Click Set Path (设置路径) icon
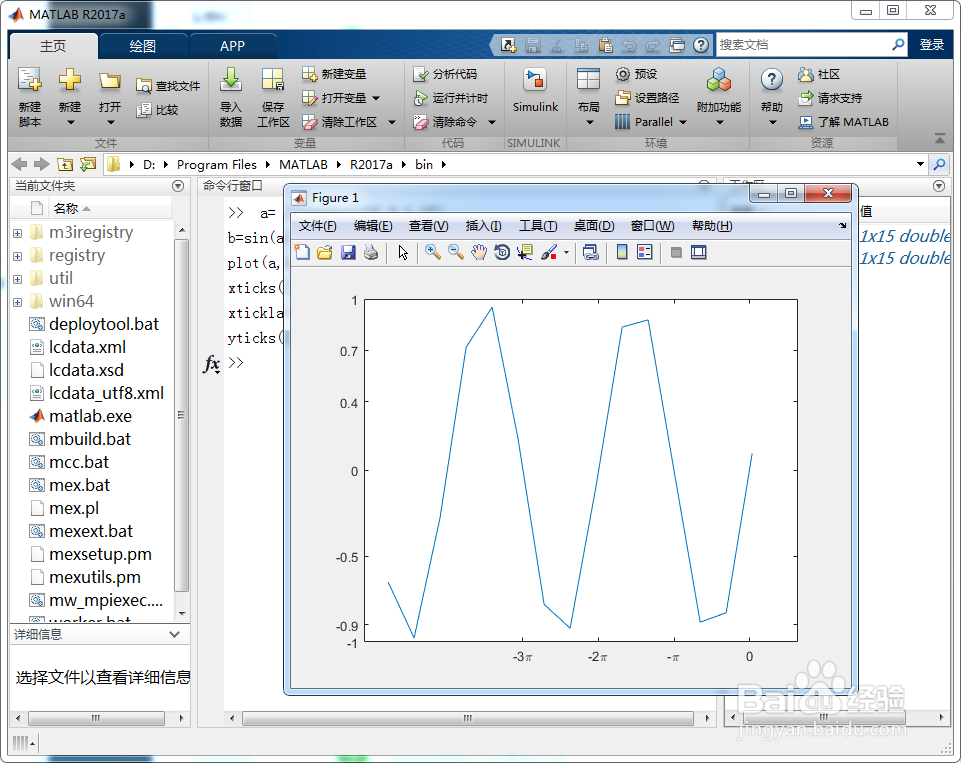Viewport: 961px width, 763px height. click(x=623, y=97)
